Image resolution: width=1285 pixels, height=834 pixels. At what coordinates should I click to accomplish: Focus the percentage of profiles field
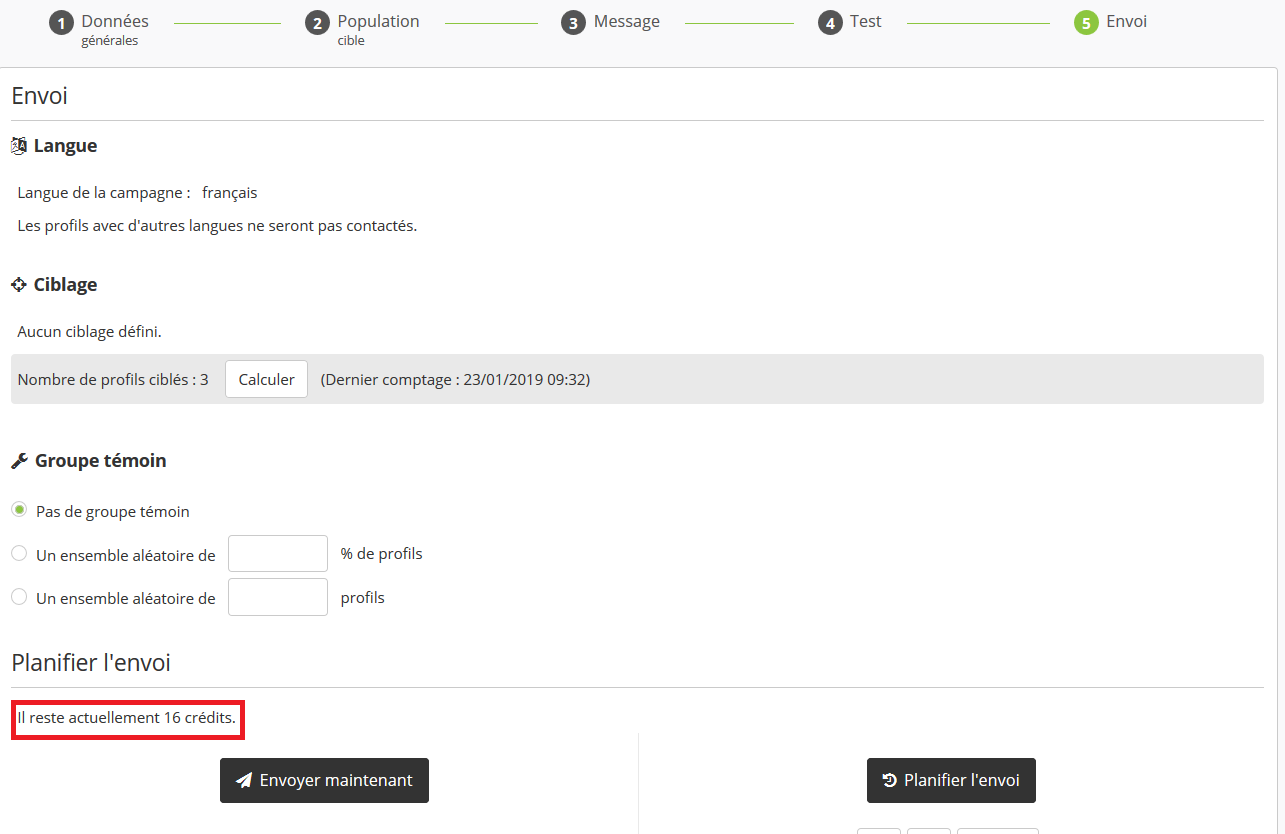pos(278,554)
